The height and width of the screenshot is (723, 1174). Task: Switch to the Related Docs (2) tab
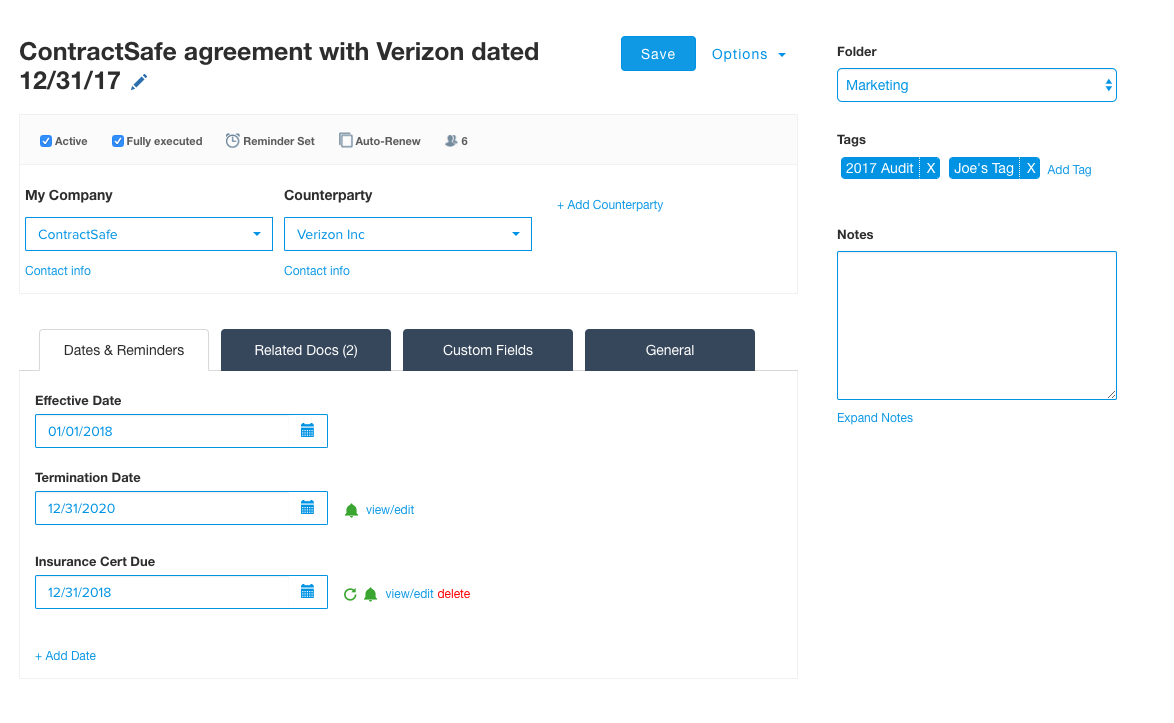coord(306,350)
